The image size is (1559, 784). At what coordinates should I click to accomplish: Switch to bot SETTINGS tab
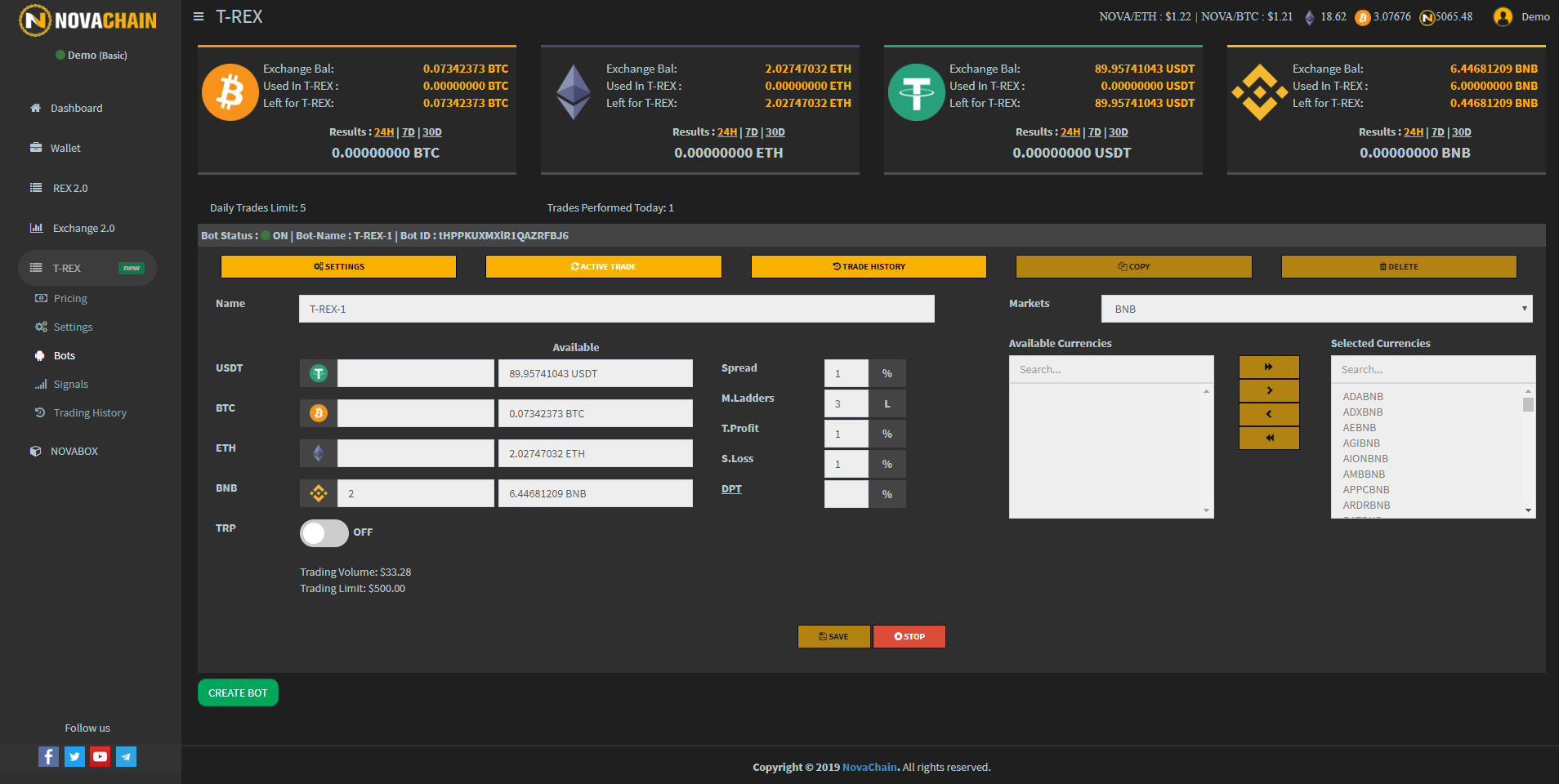[338, 267]
